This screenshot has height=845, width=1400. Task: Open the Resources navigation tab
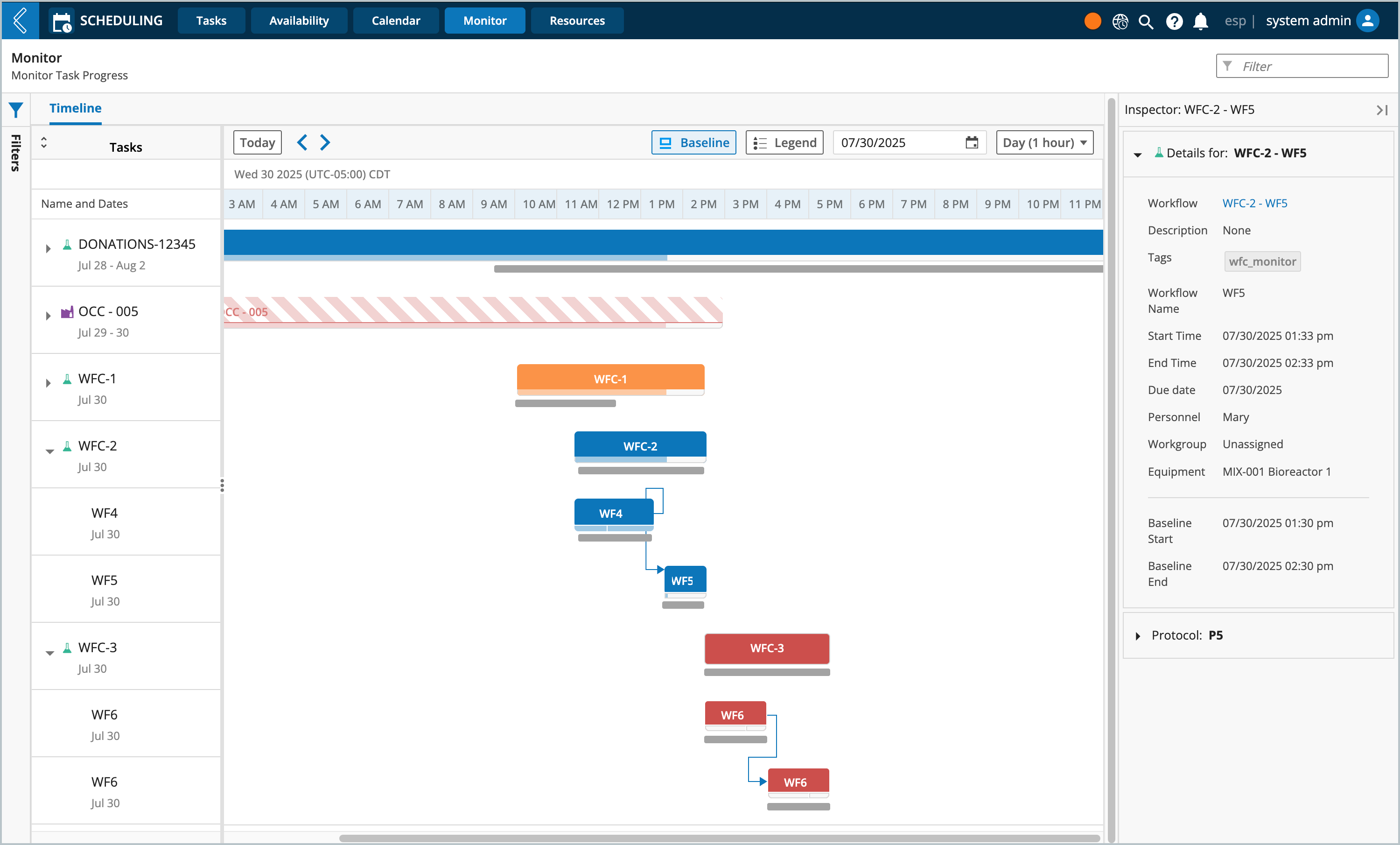click(577, 21)
